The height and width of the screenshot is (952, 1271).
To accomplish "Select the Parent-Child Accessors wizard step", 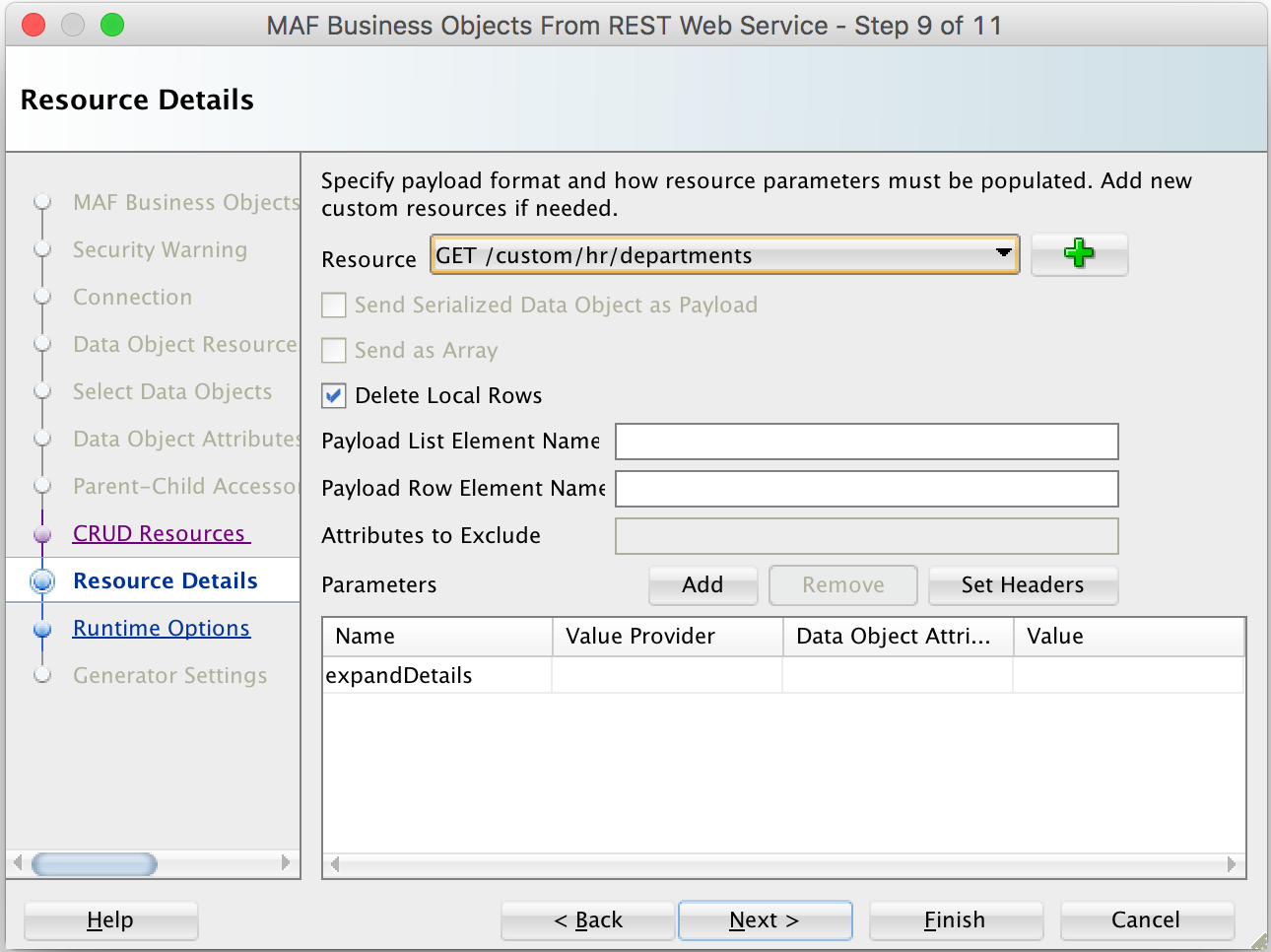I will [186, 486].
